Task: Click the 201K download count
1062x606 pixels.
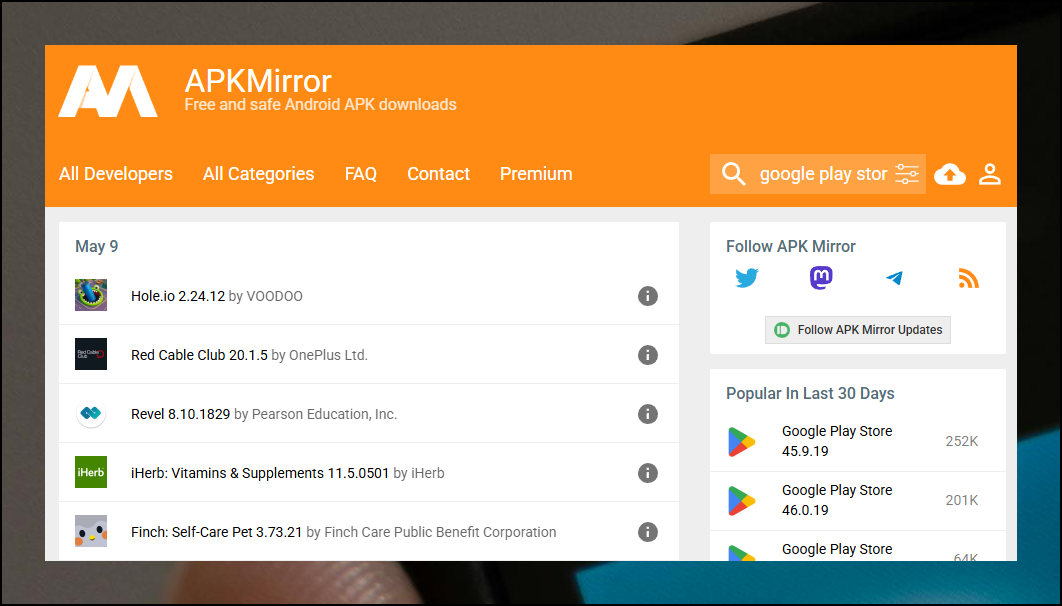Action: click(x=962, y=500)
